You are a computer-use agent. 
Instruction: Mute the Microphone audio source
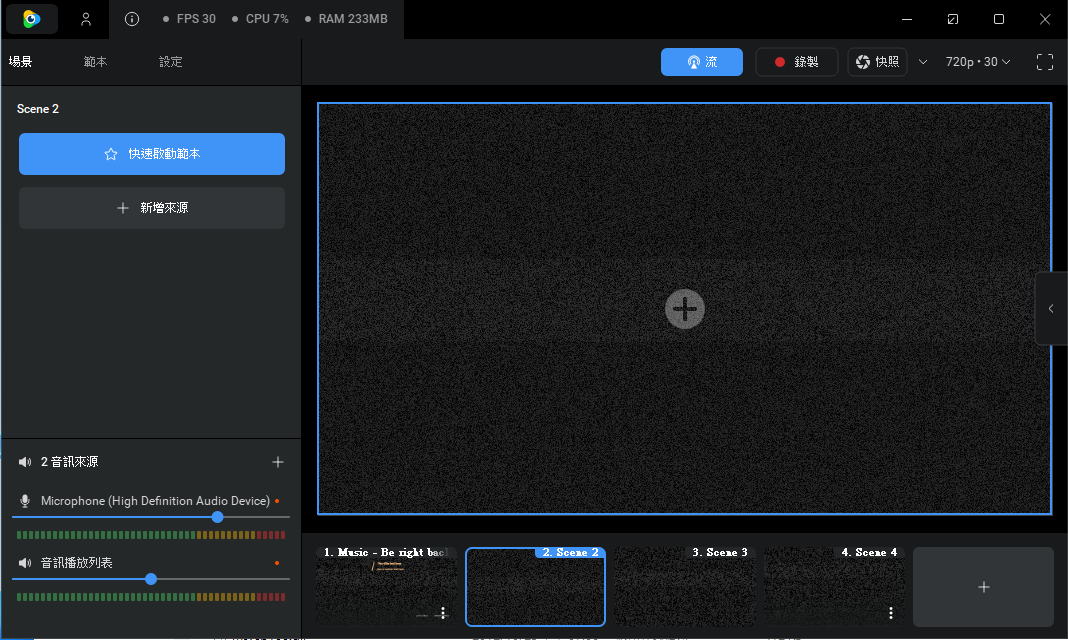click(25, 501)
